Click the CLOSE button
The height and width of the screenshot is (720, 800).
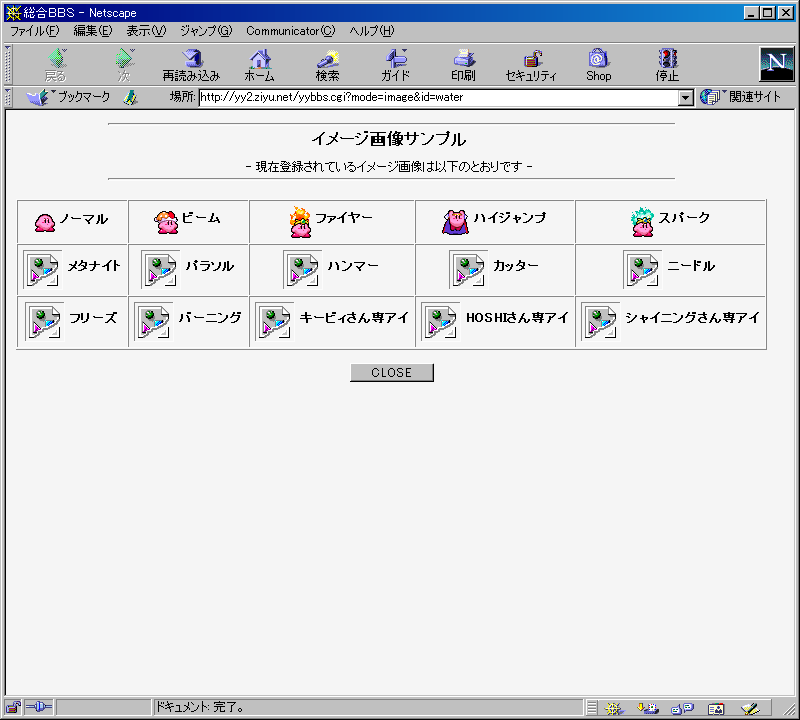pyautogui.click(x=392, y=373)
